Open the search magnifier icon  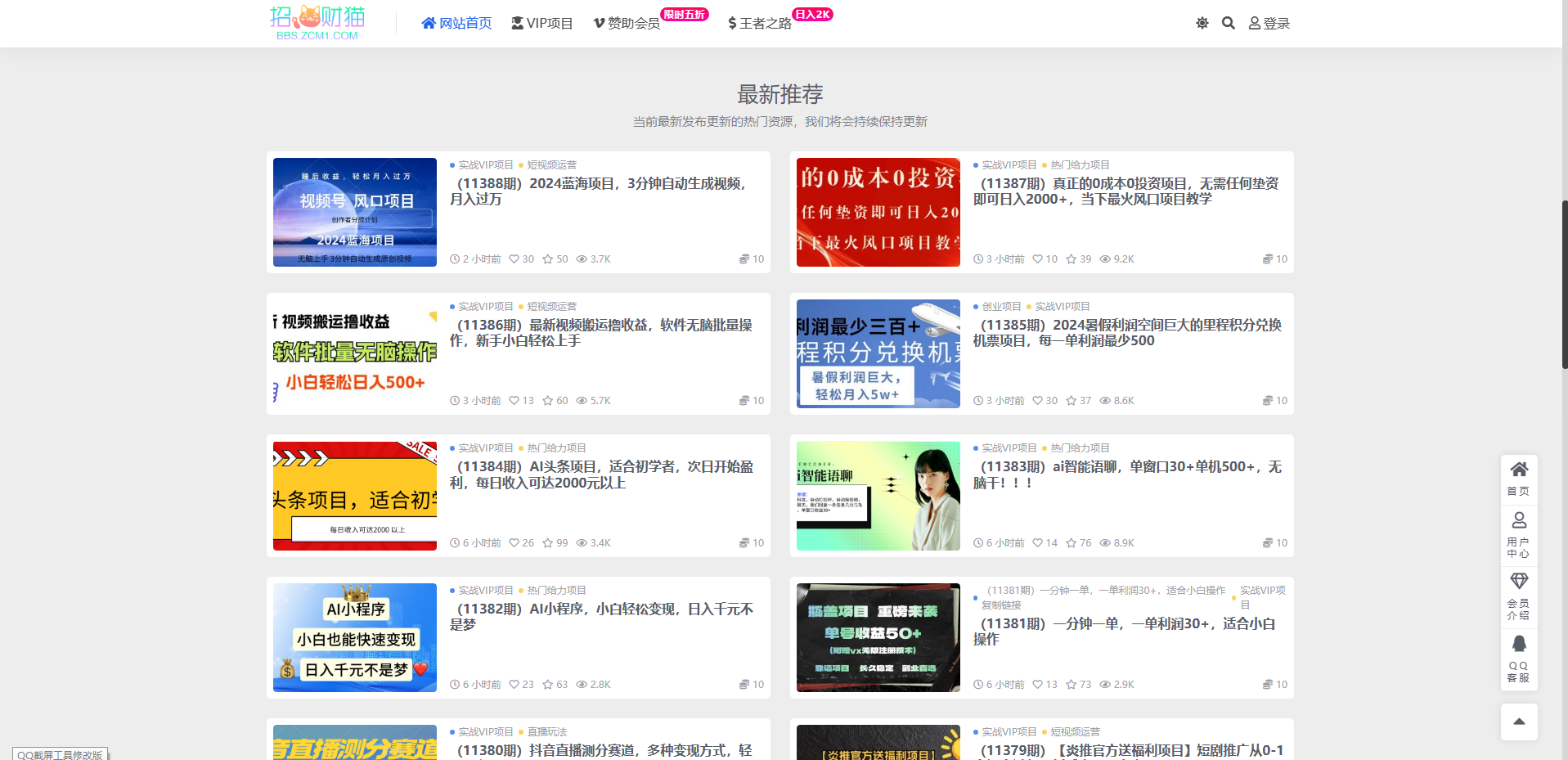[1228, 23]
